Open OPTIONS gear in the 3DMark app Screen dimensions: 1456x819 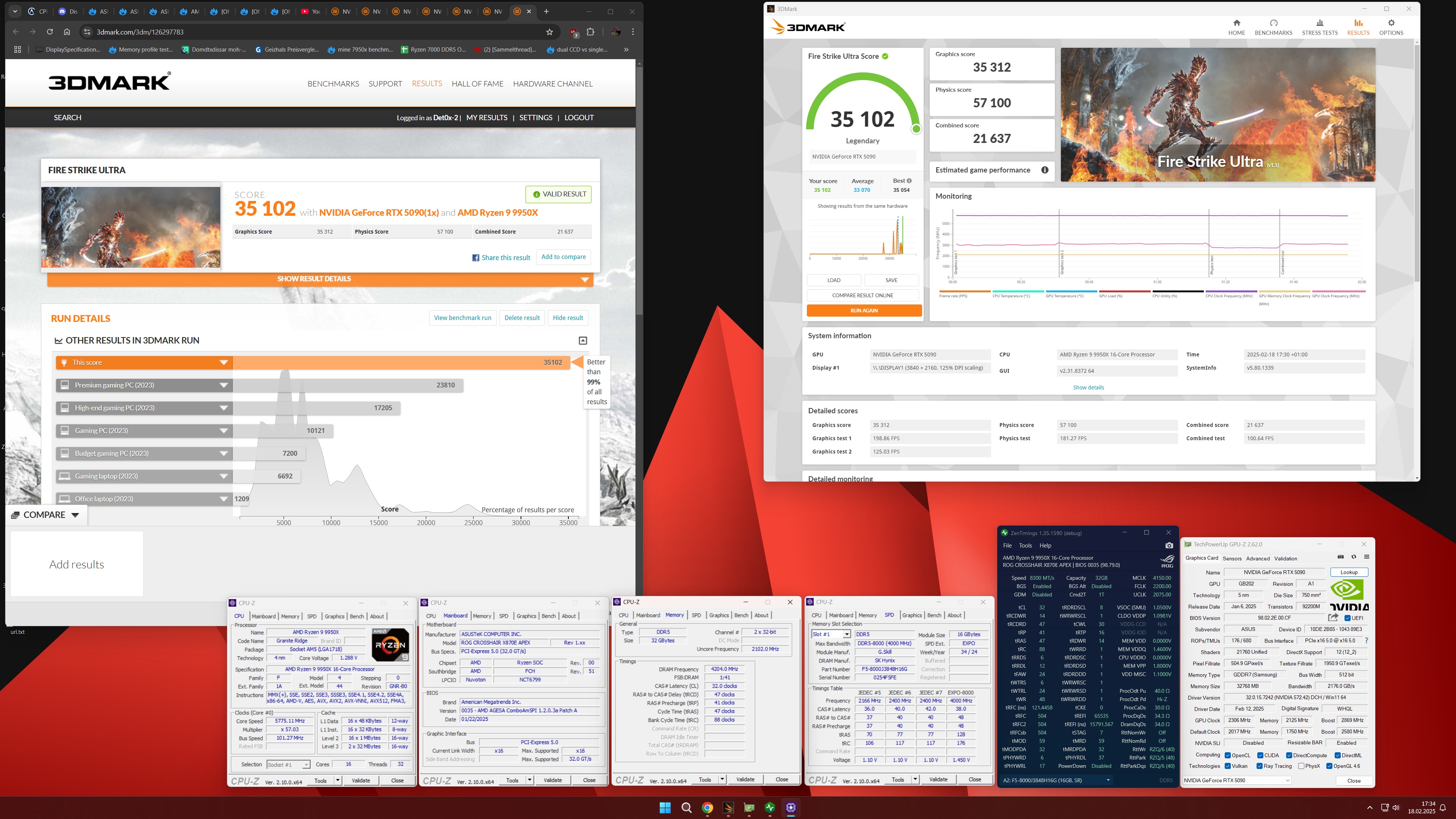pos(1391,27)
